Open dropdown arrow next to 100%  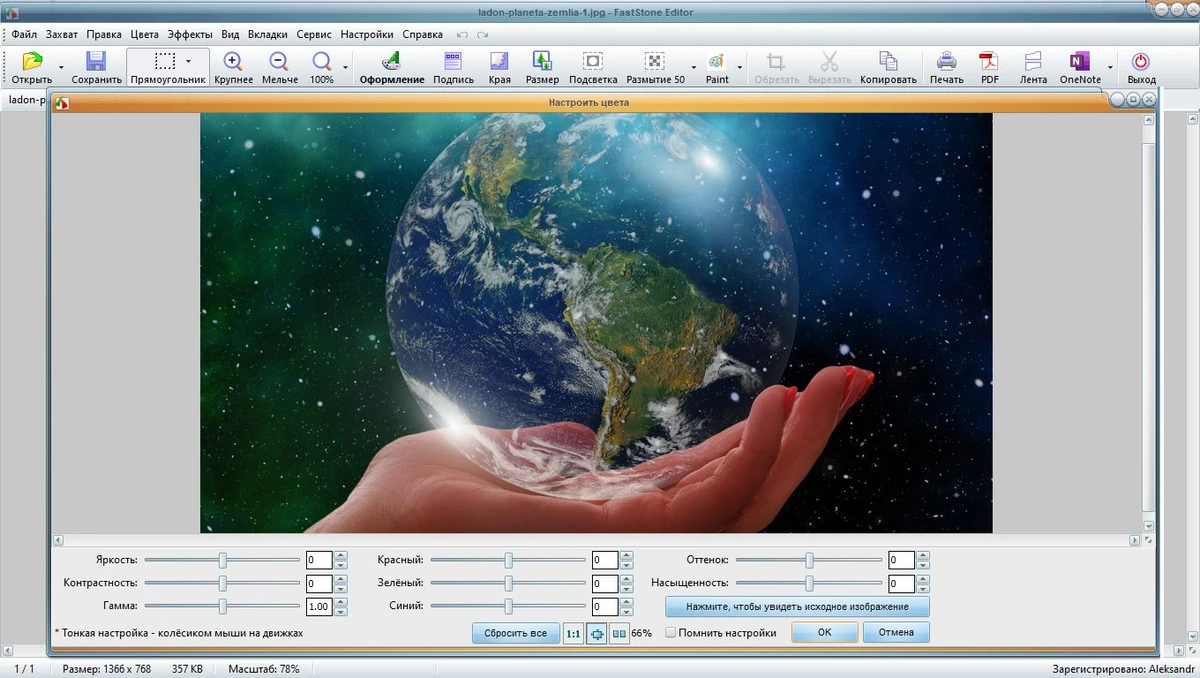[x=346, y=67]
